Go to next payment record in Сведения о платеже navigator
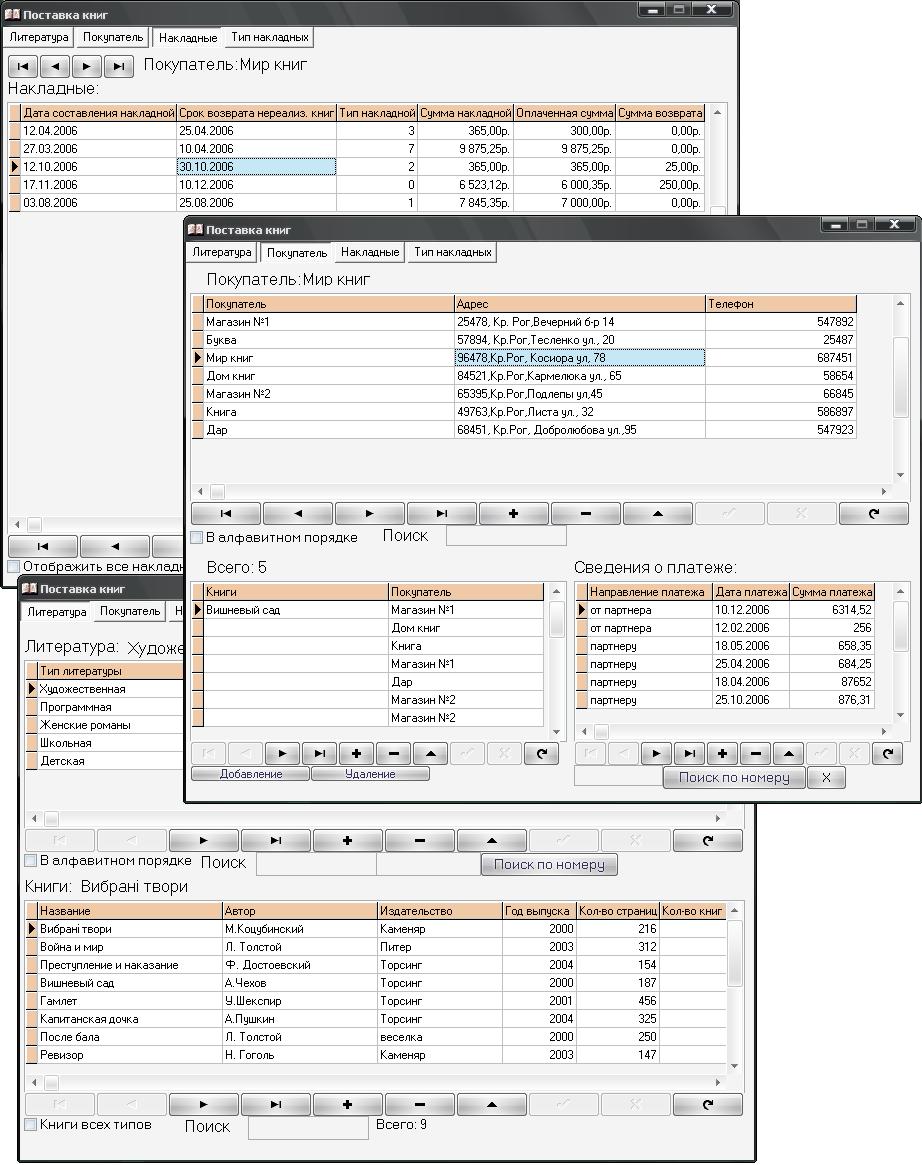 (656, 753)
